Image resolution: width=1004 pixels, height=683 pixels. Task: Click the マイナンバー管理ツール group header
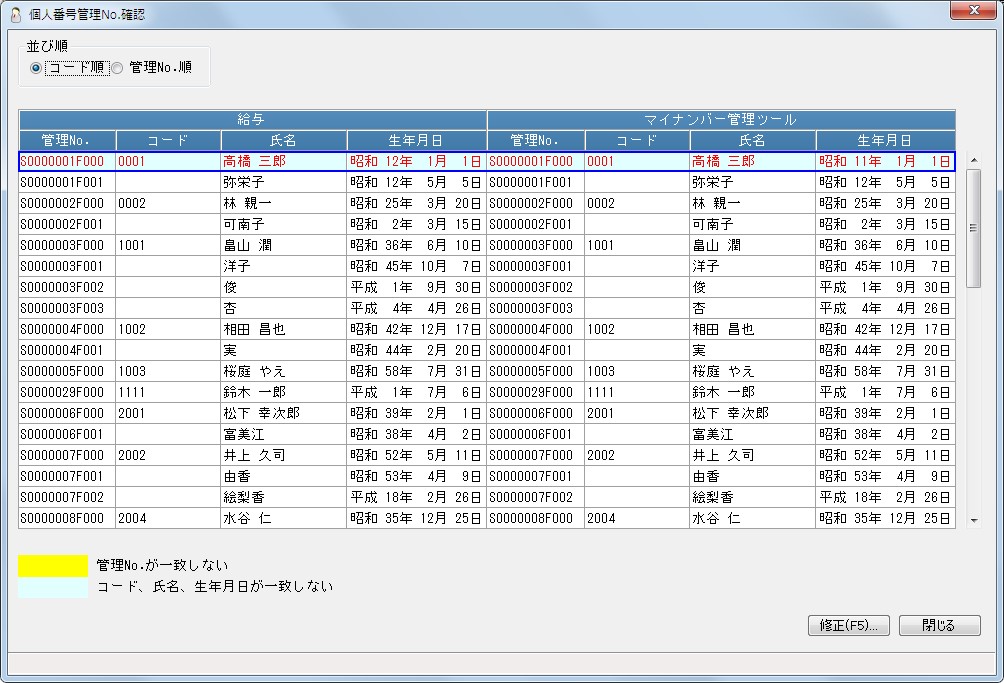click(720, 119)
